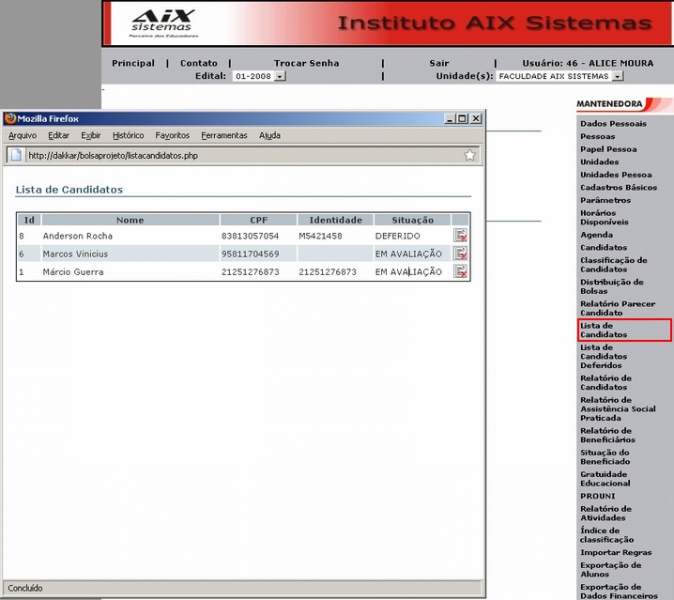This screenshot has height=600, width=674.
Task: Click delete icon for Marcos Vinicius row
Action: point(460,254)
